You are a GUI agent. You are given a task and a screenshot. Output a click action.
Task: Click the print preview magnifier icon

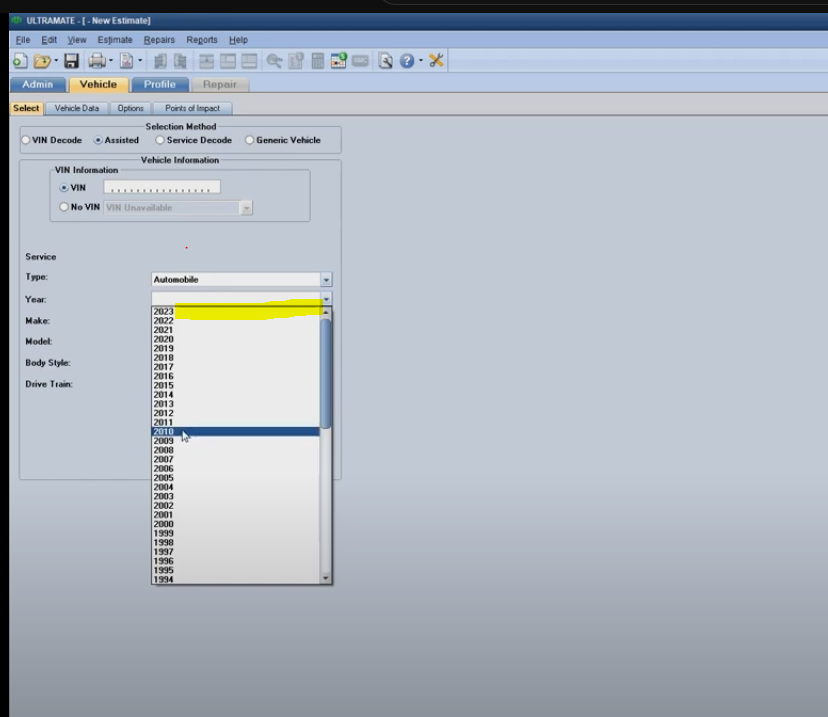tap(385, 62)
